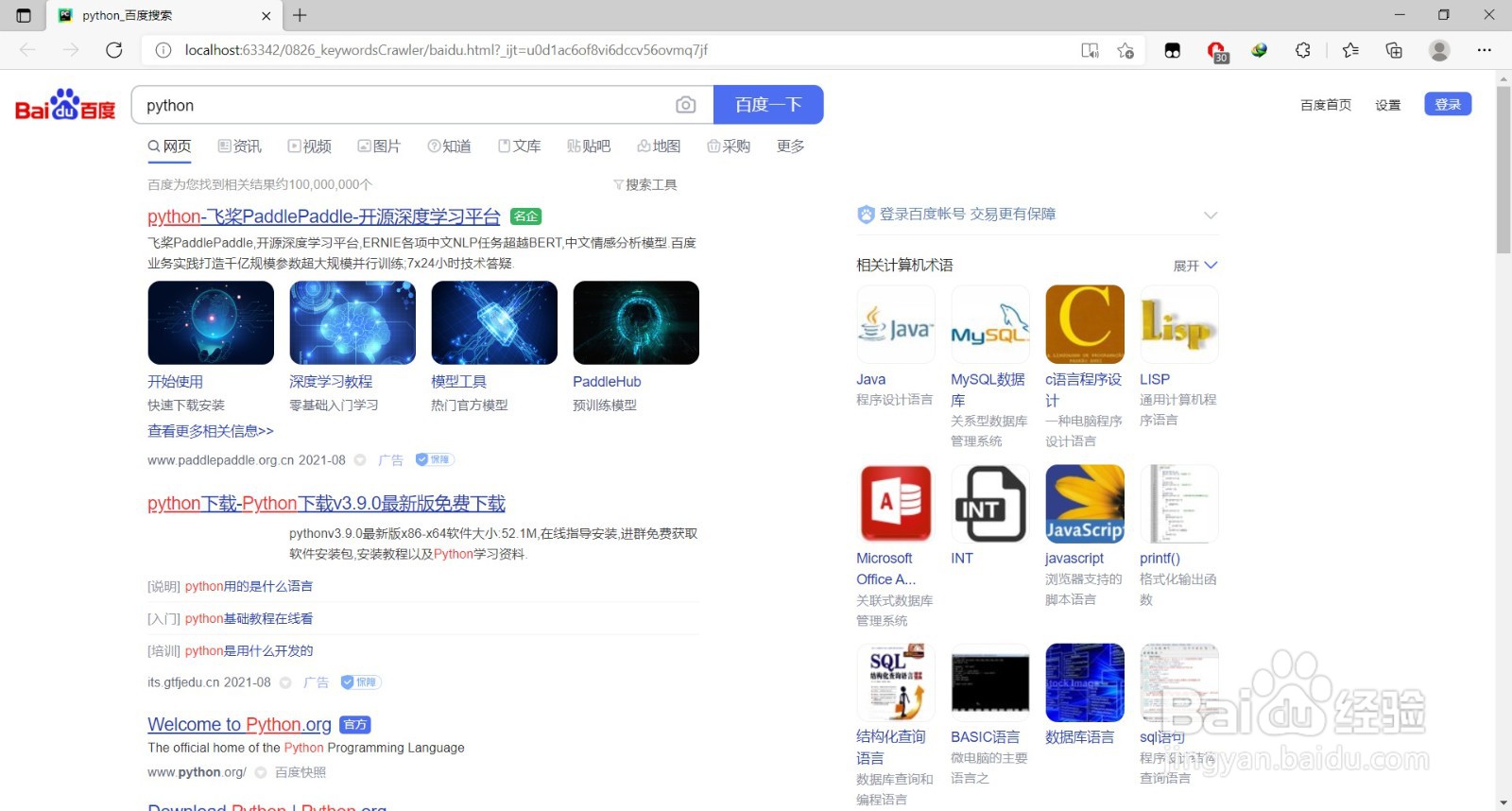Open python基础教程在线看 link

point(249,618)
